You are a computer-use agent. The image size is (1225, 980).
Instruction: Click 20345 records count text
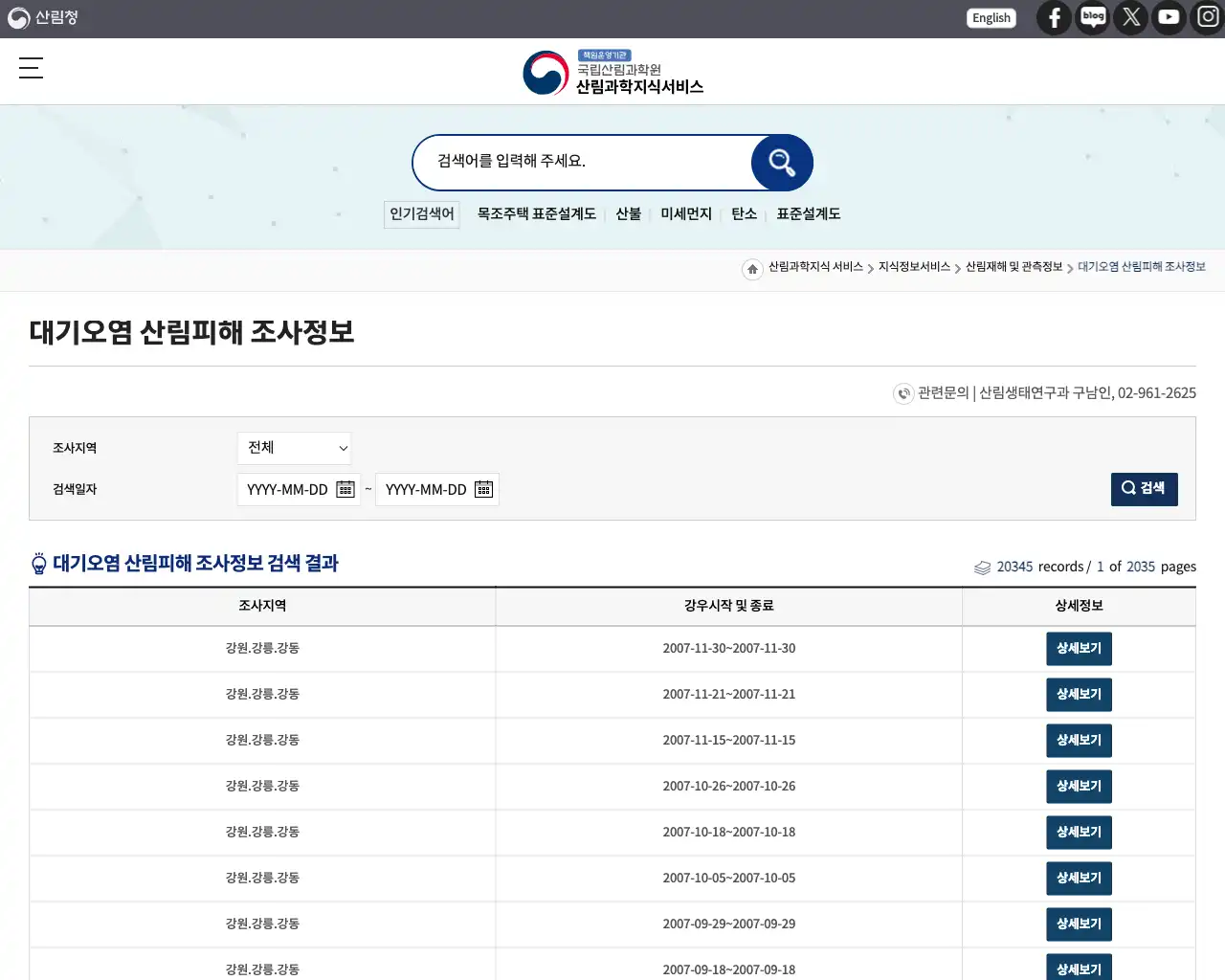(1040, 567)
